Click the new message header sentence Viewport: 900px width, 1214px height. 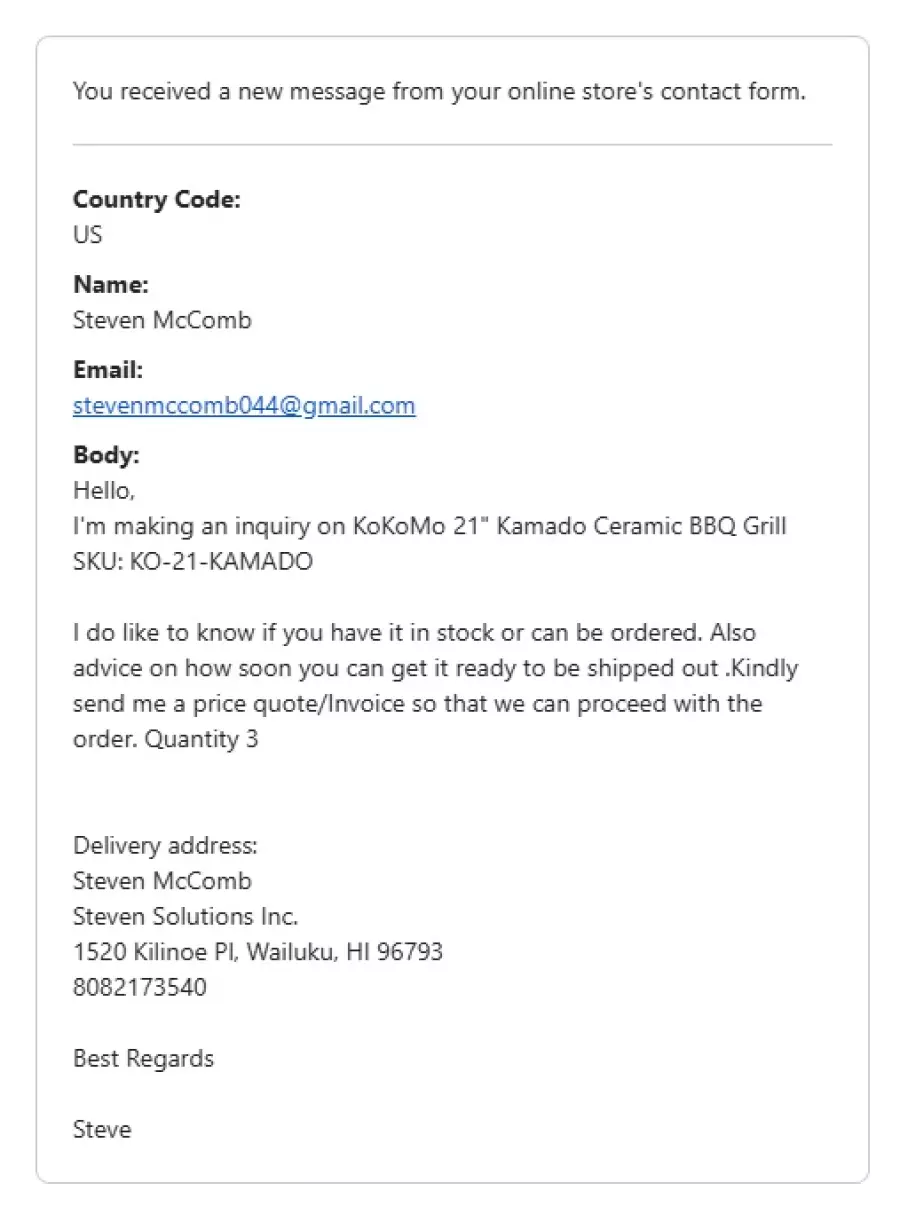439,92
